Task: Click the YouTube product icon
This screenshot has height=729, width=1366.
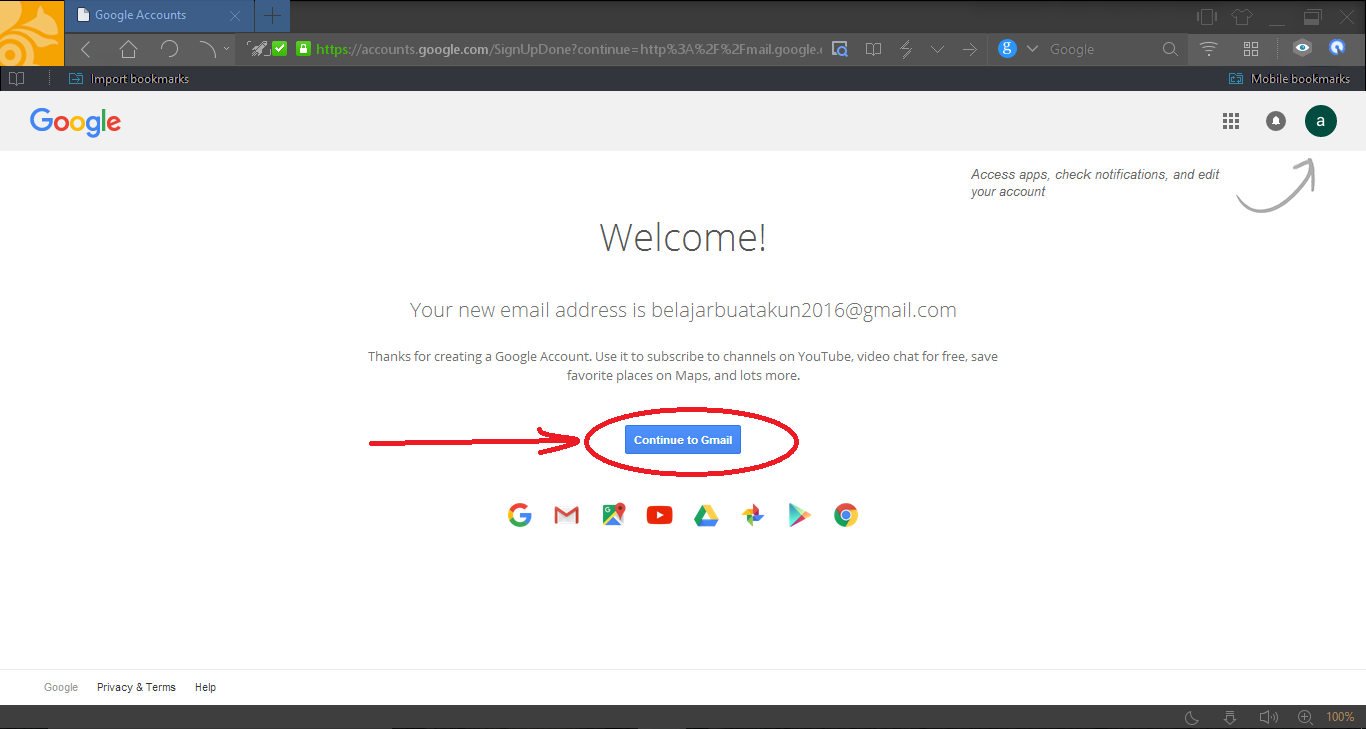Action: (659, 515)
